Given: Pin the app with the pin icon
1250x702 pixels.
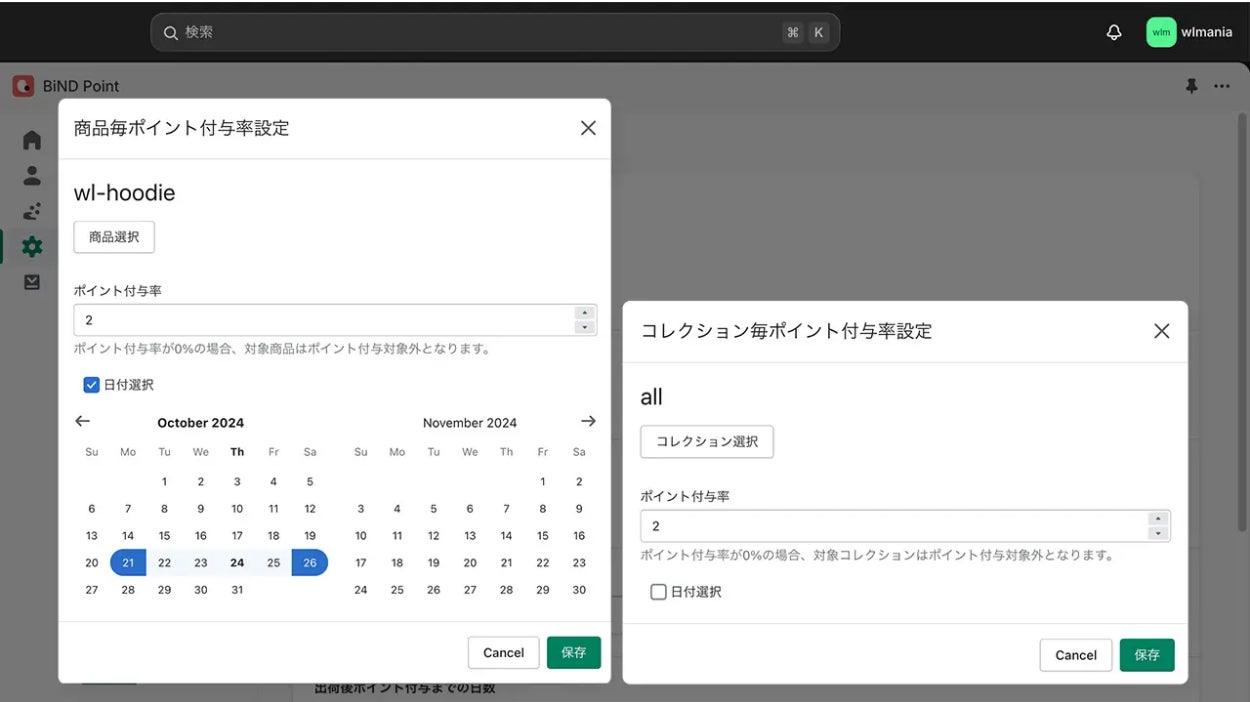Looking at the screenshot, I should [1191, 86].
